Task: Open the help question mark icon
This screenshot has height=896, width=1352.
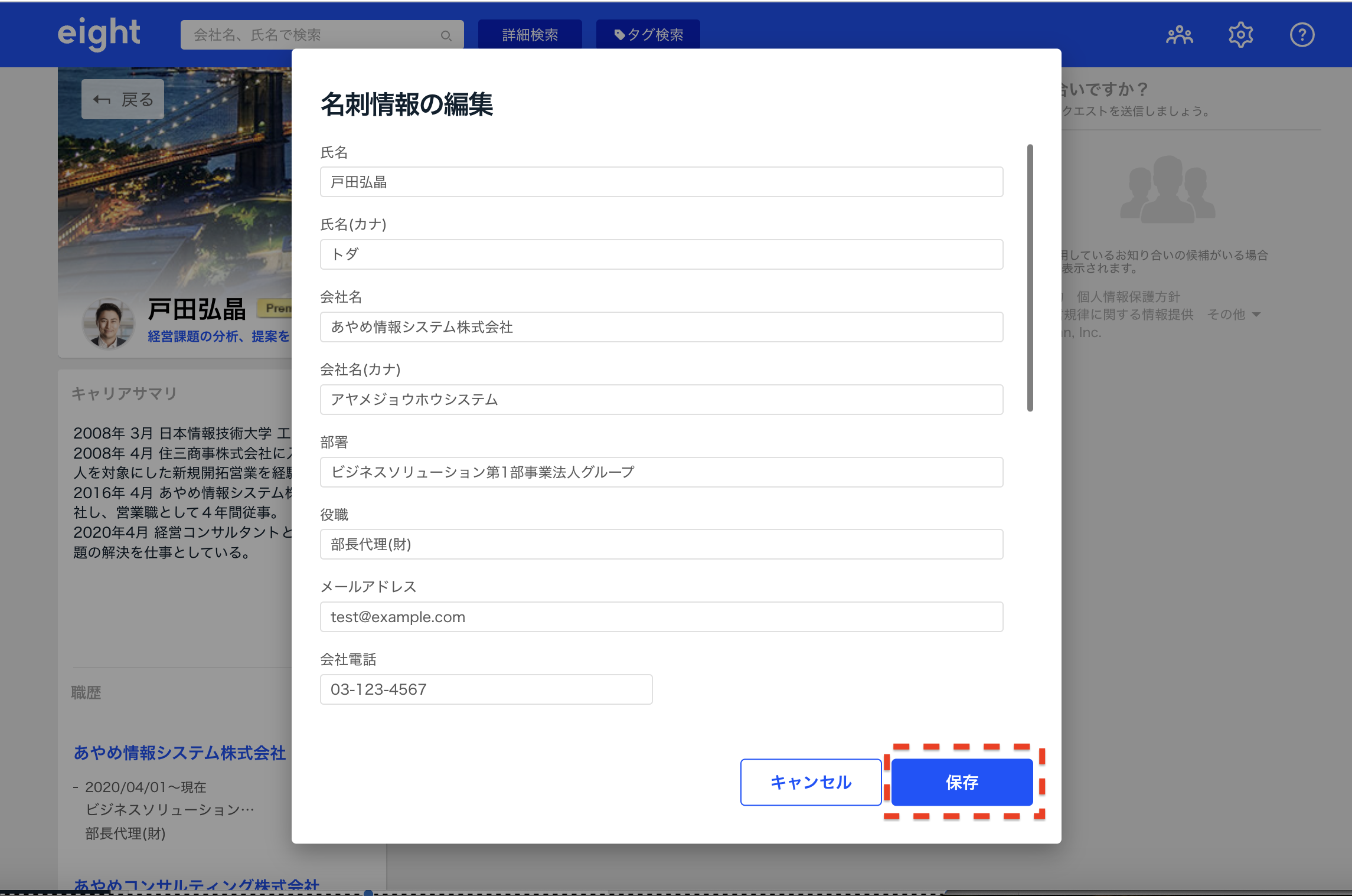Action: click(1301, 35)
